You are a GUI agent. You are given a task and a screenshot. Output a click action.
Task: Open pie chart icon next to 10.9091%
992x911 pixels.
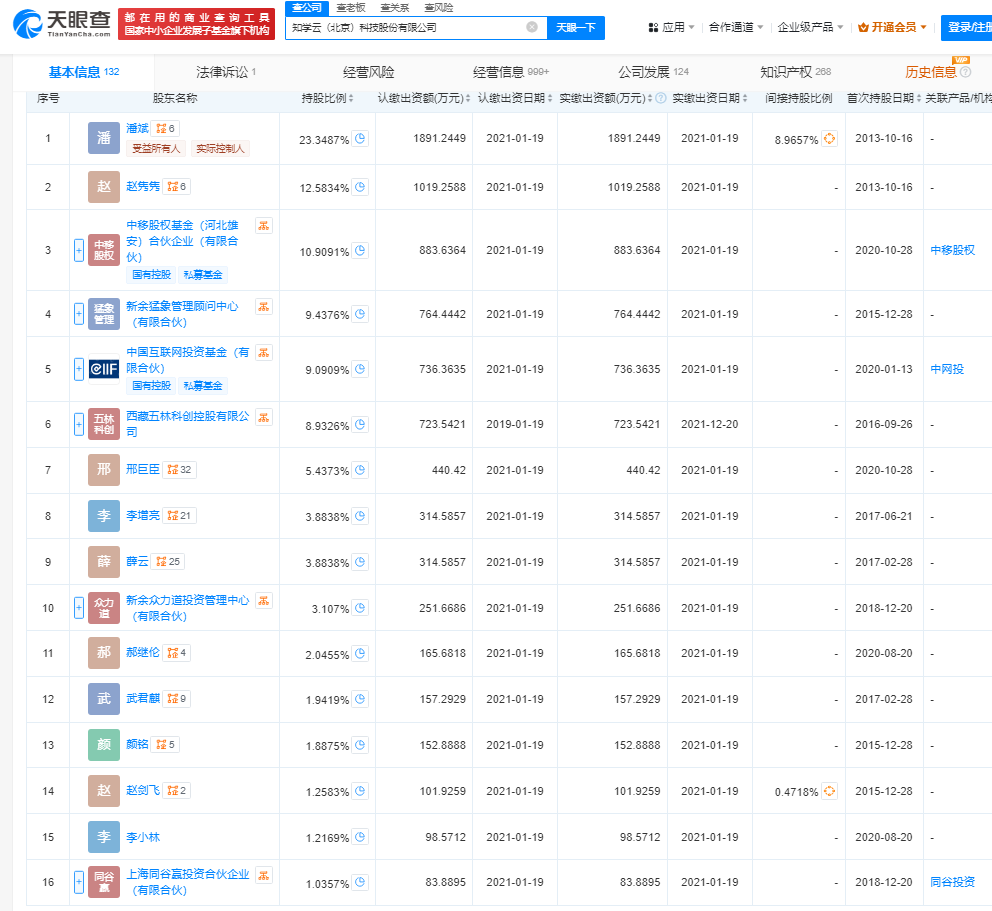360,251
